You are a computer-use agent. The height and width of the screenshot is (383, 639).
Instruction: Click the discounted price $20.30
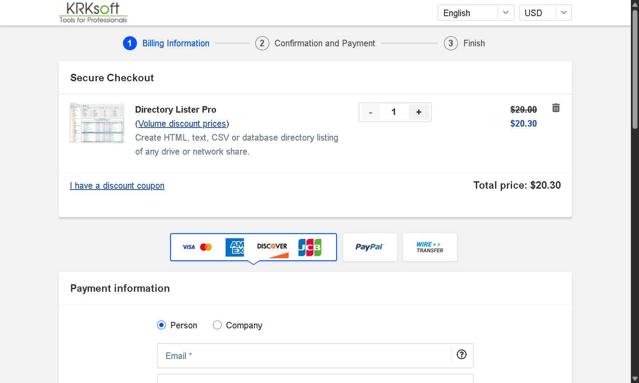(524, 123)
